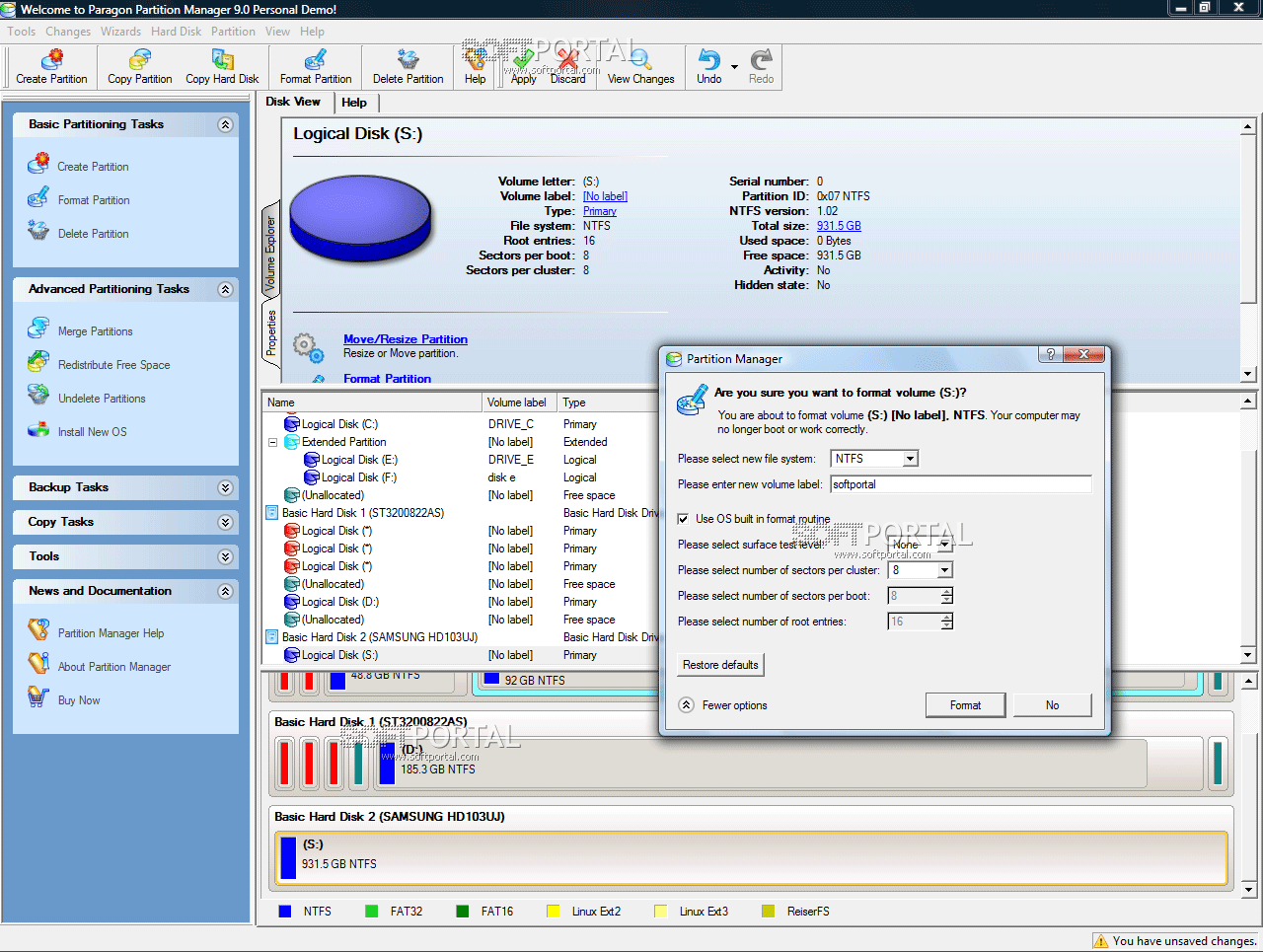The height and width of the screenshot is (952, 1263).
Task: Click the Linux Ext2 yellow legend swatch
Action: [x=554, y=912]
